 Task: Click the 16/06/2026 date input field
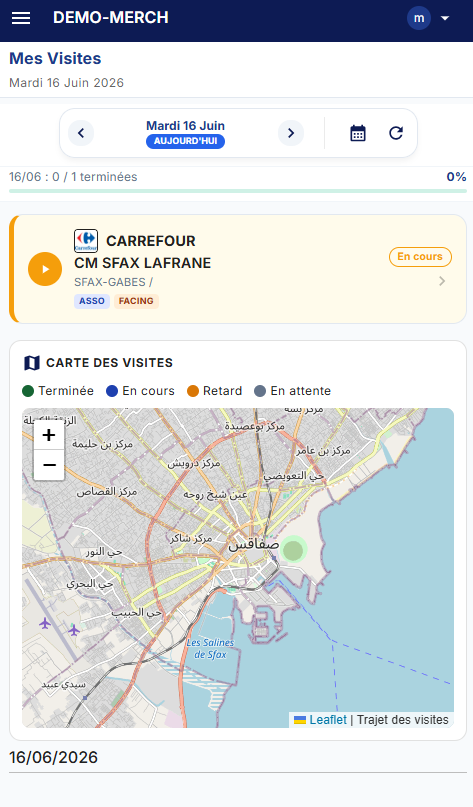238,758
